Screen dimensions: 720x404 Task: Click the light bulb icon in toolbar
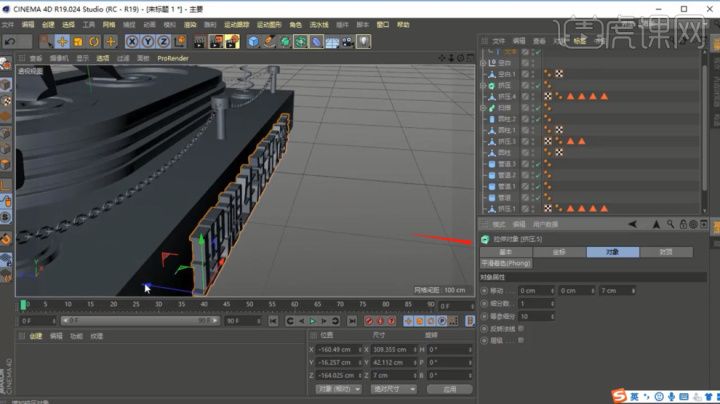pyautogui.click(x=364, y=41)
